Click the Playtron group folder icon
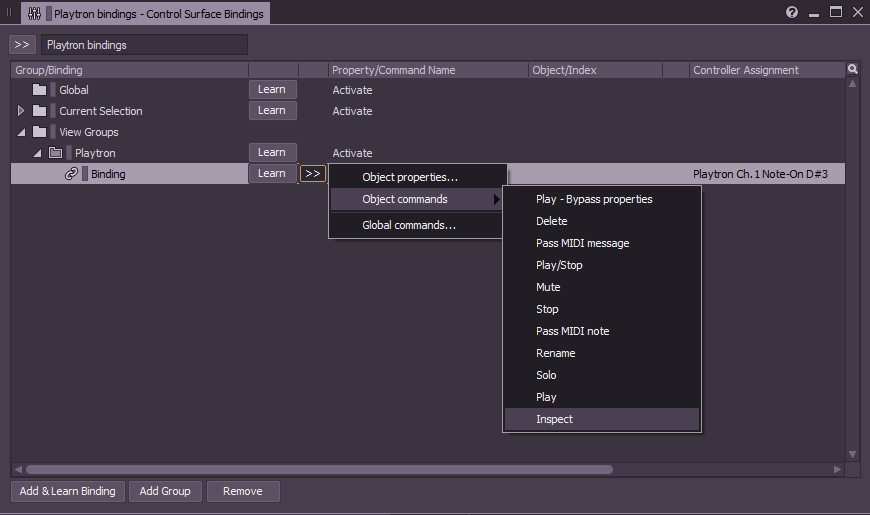 [x=55, y=153]
